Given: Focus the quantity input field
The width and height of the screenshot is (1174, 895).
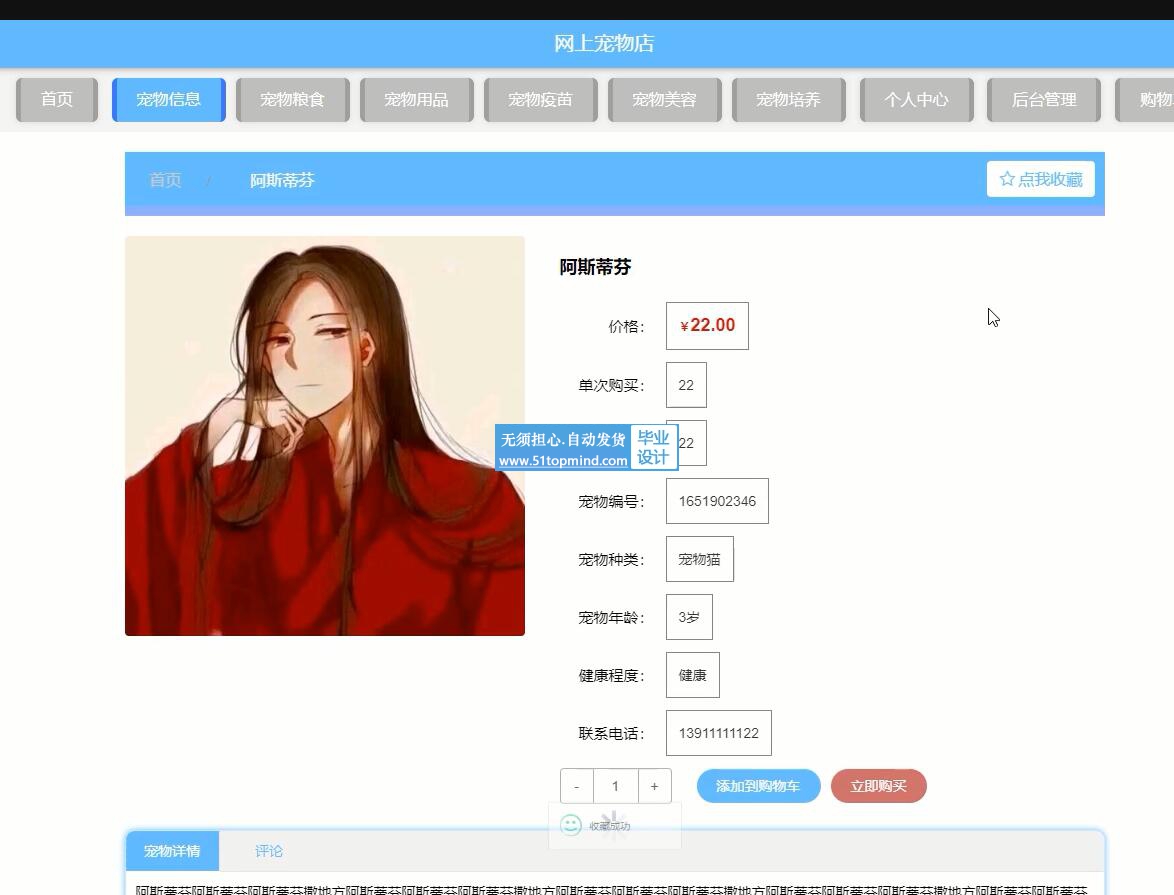Looking at the screenshot, I should click(615, 786).
